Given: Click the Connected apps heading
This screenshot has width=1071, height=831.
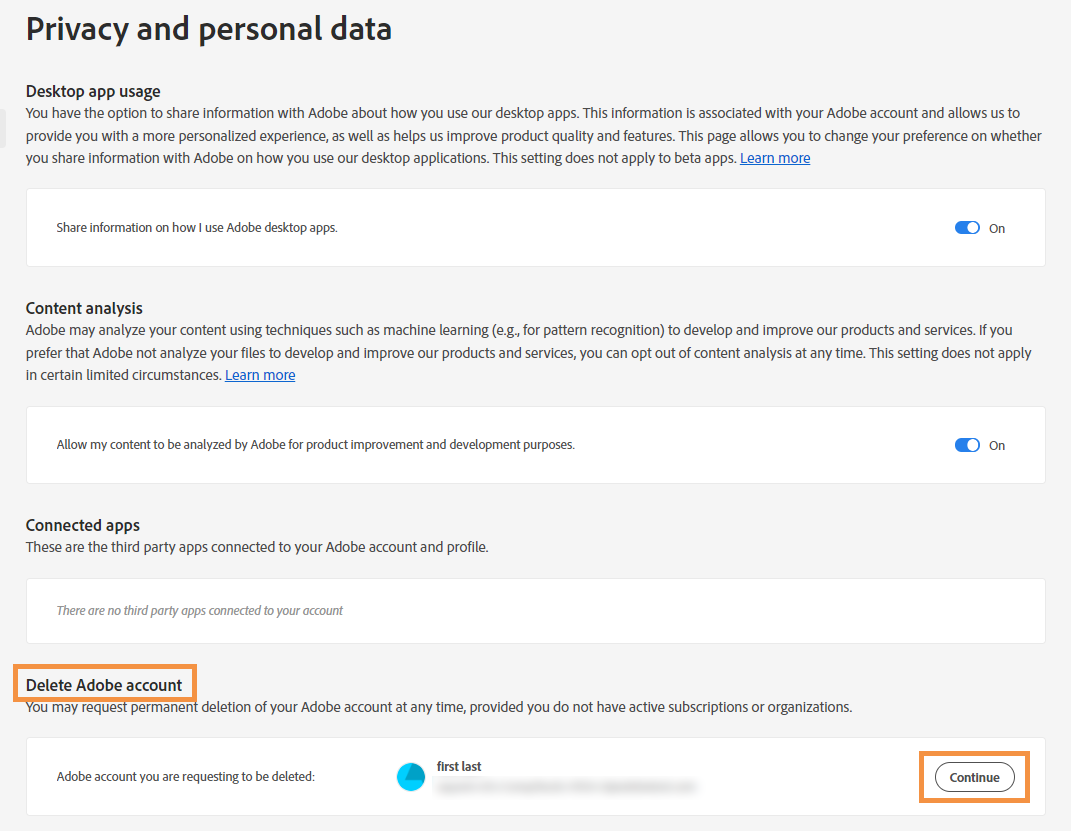Looking at the screenshot, I should 83,525.
